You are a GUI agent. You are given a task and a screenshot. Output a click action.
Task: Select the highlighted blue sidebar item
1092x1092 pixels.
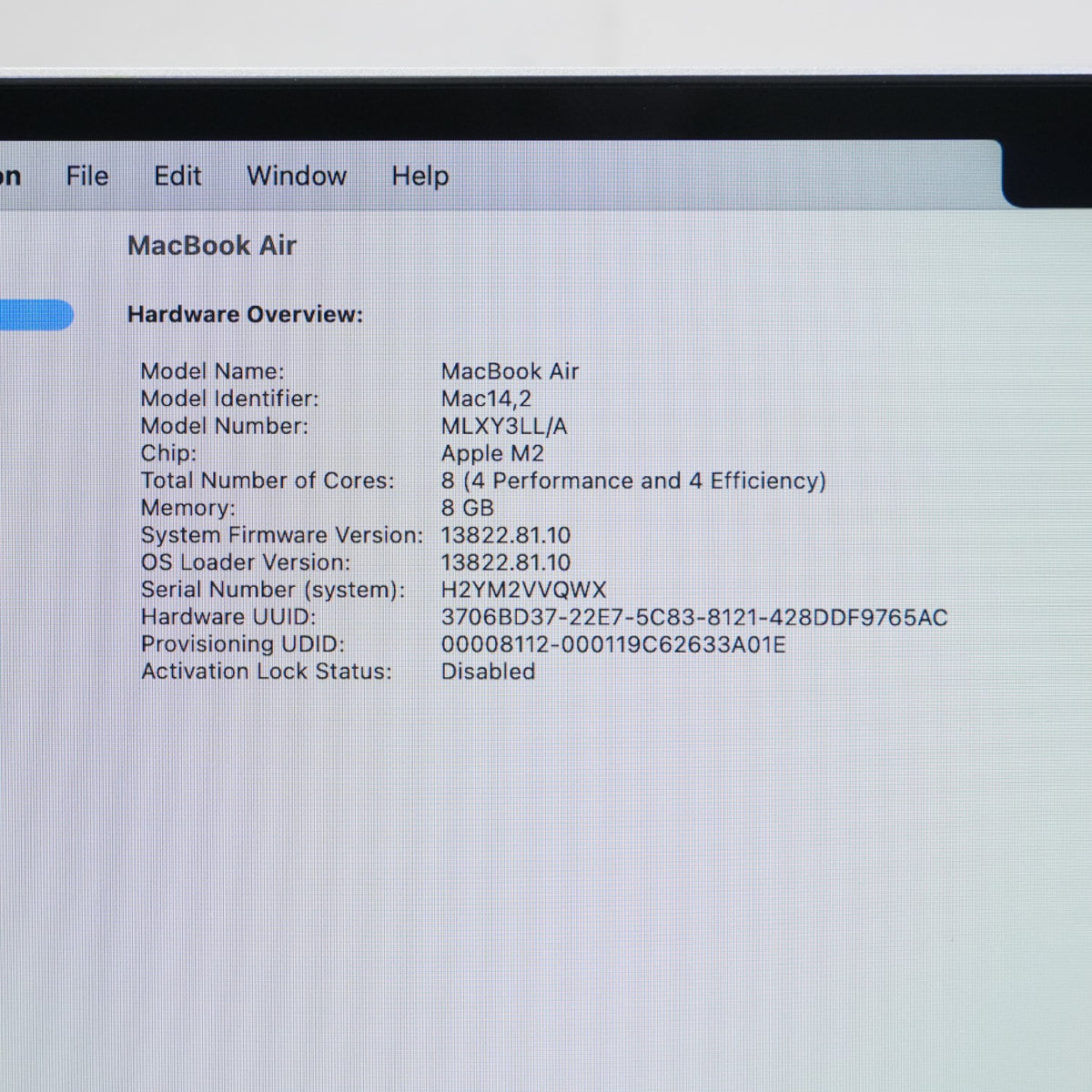click(36, 315)
